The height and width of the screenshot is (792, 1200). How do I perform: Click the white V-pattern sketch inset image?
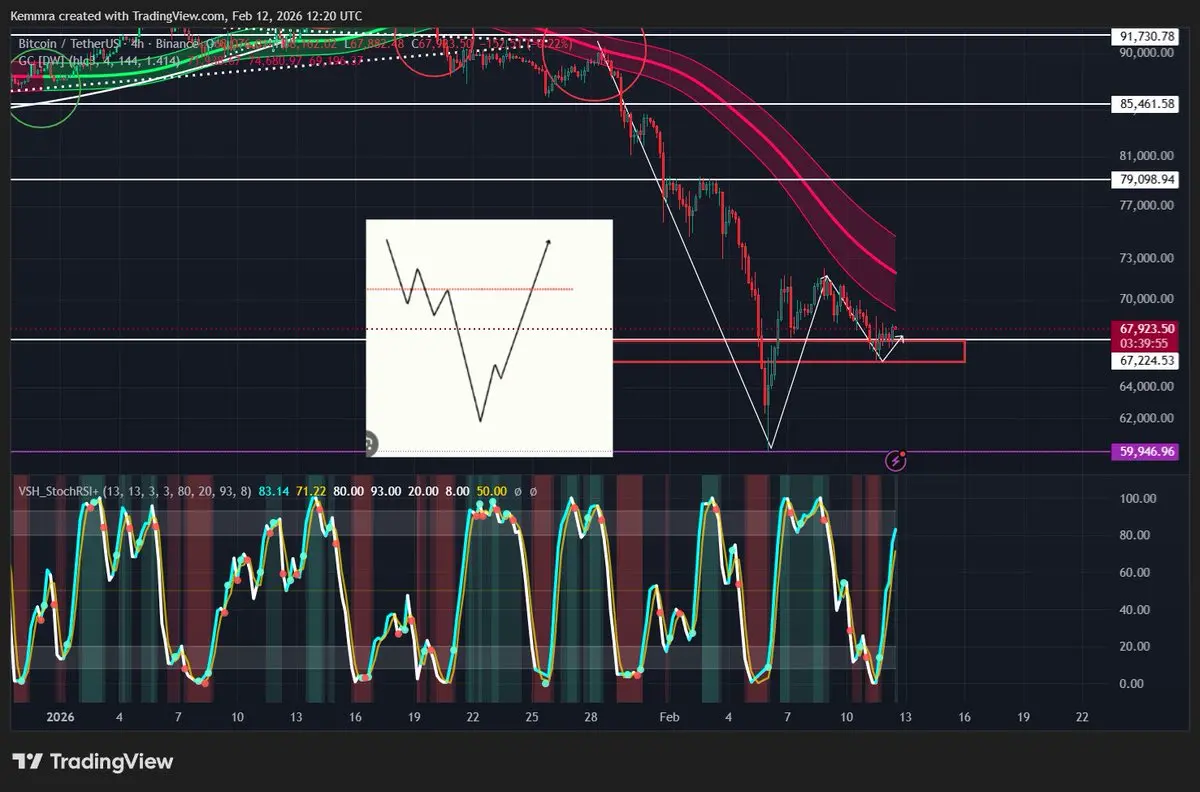tap(489, 337)
